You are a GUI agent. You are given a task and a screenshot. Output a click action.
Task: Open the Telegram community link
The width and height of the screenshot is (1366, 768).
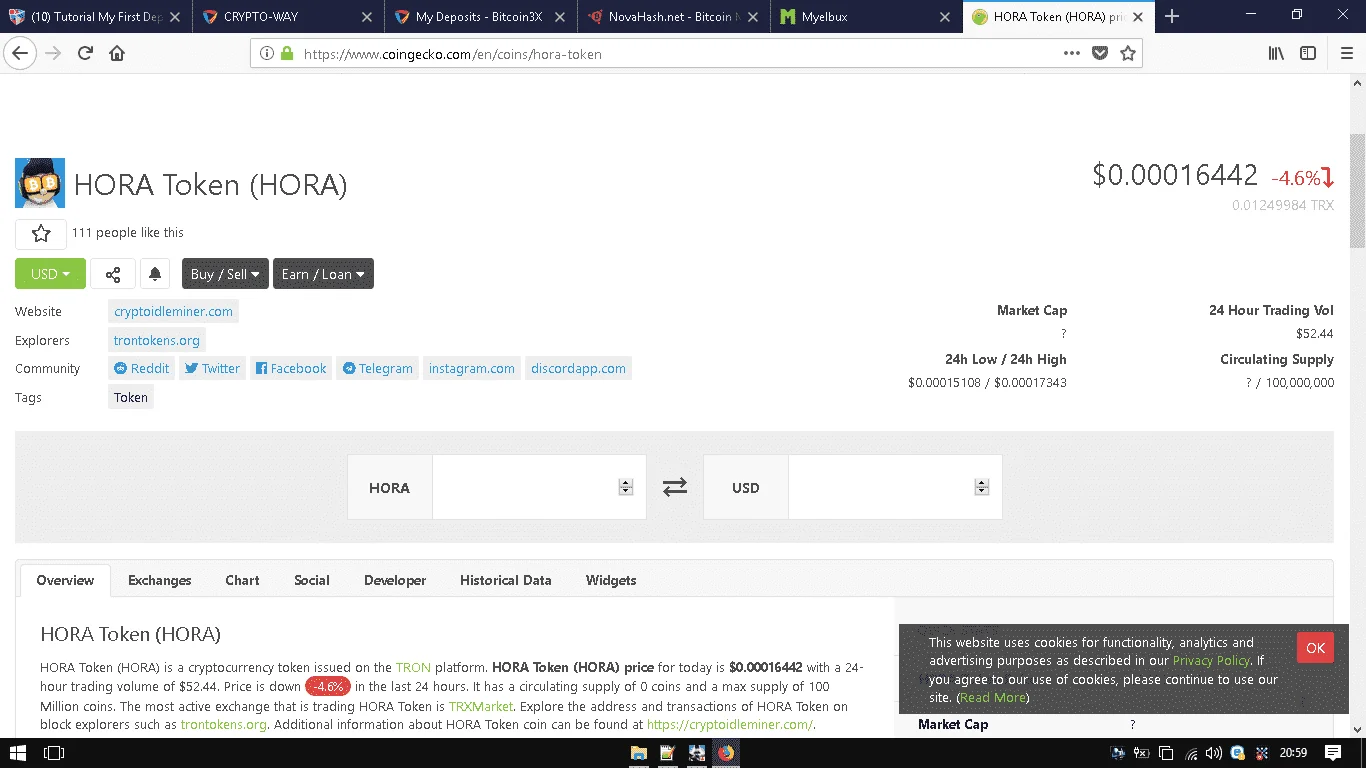coord(377,368)
